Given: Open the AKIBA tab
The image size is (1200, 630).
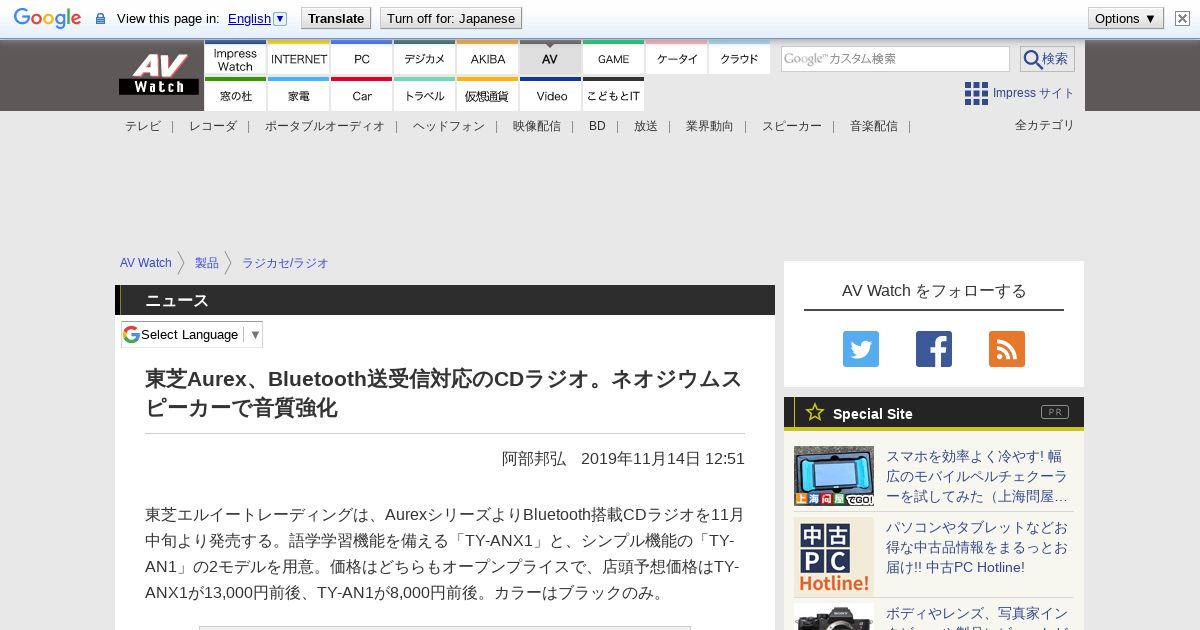Looking at the screenshot, I should [x=488, y=59].
